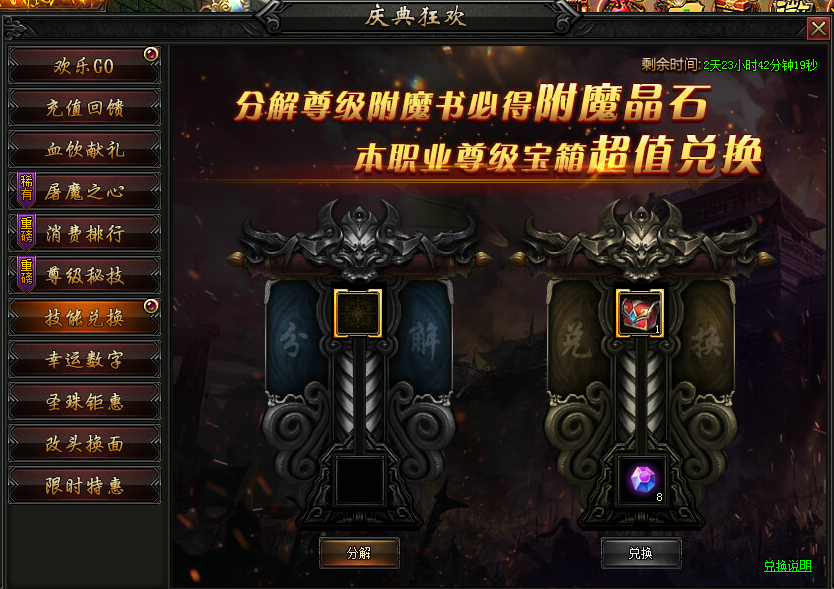Screen dimensions: 834x589
Task: Click the red treasure chest reward icon
Action: pyautogui.click(x=639, y=313)
